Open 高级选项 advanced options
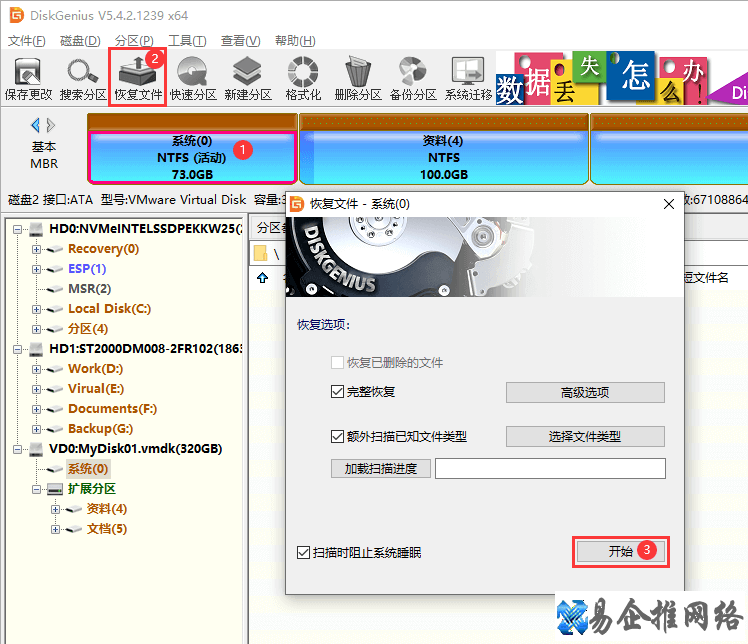748x644 pixels. (x=584, y=393)
